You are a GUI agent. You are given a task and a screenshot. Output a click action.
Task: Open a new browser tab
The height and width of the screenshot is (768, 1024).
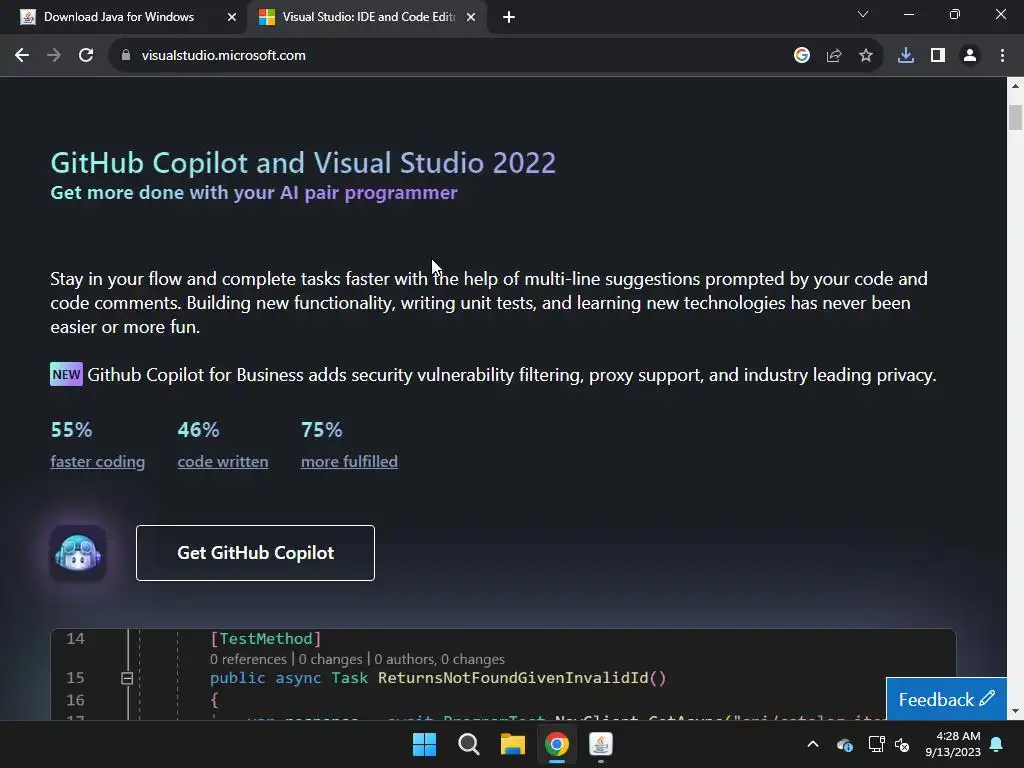click(x=509, y=17)
